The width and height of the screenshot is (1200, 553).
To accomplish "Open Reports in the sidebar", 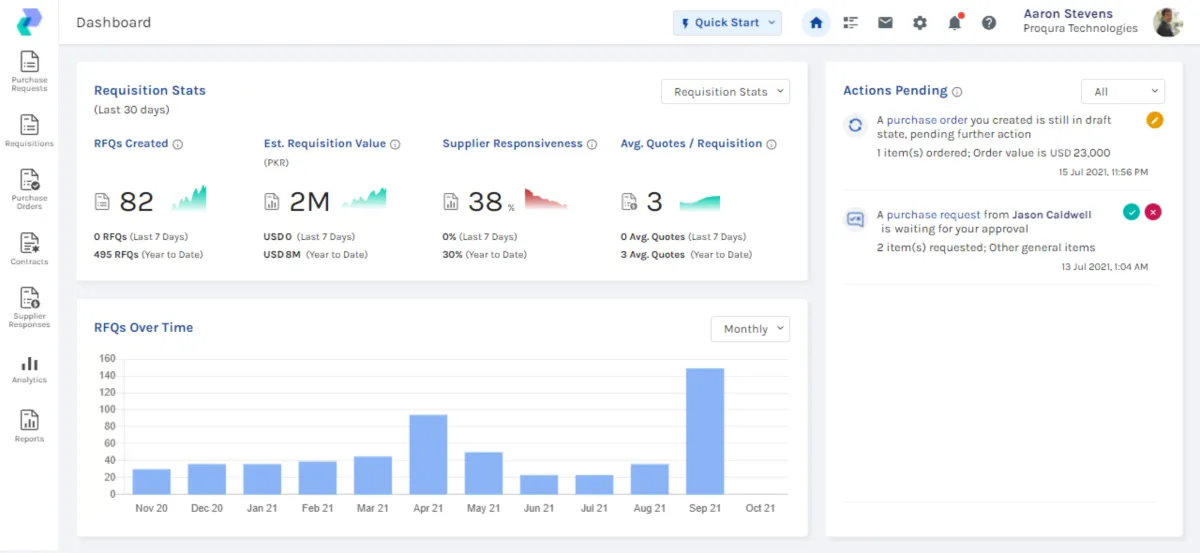I will tap(29, 425).
